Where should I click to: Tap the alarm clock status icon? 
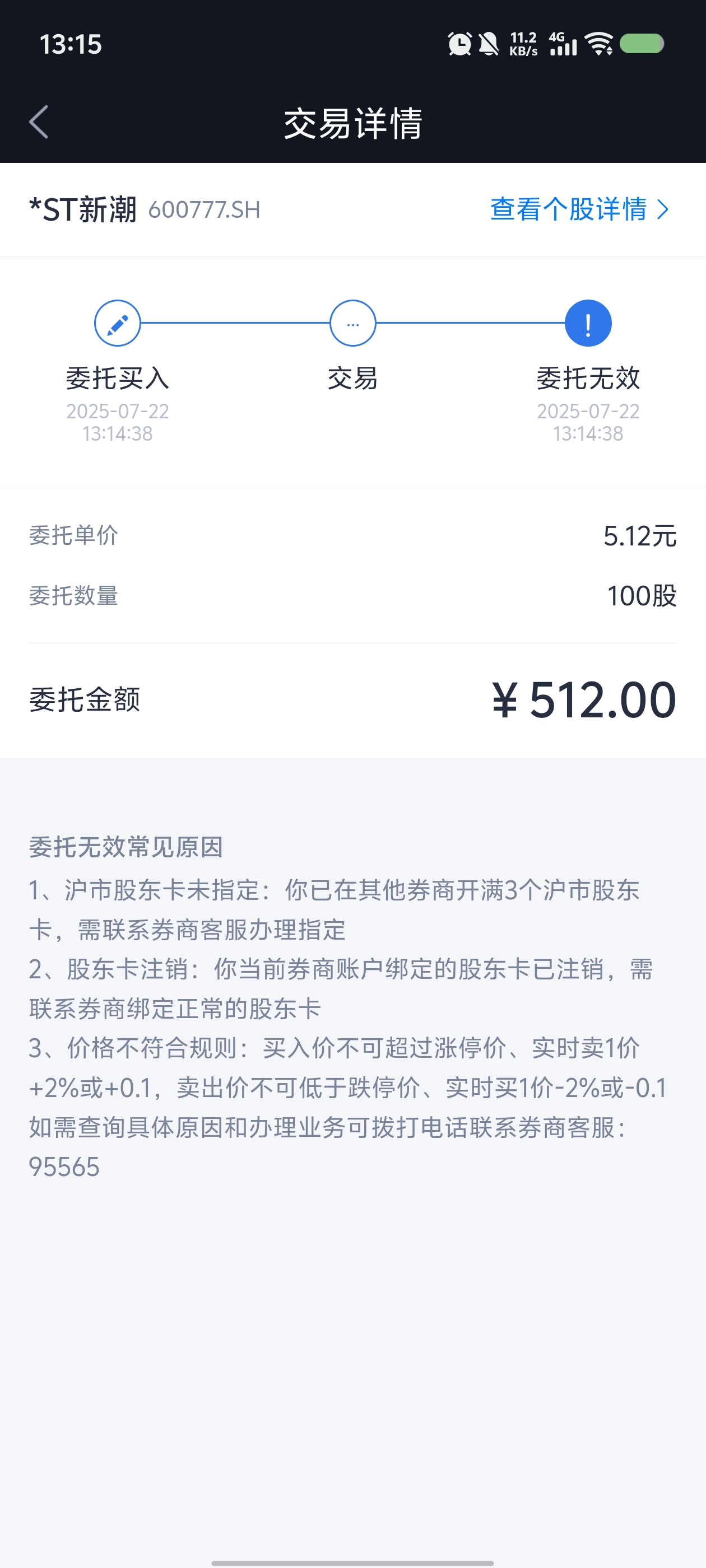pyautogui.click(x=459, y=44)
